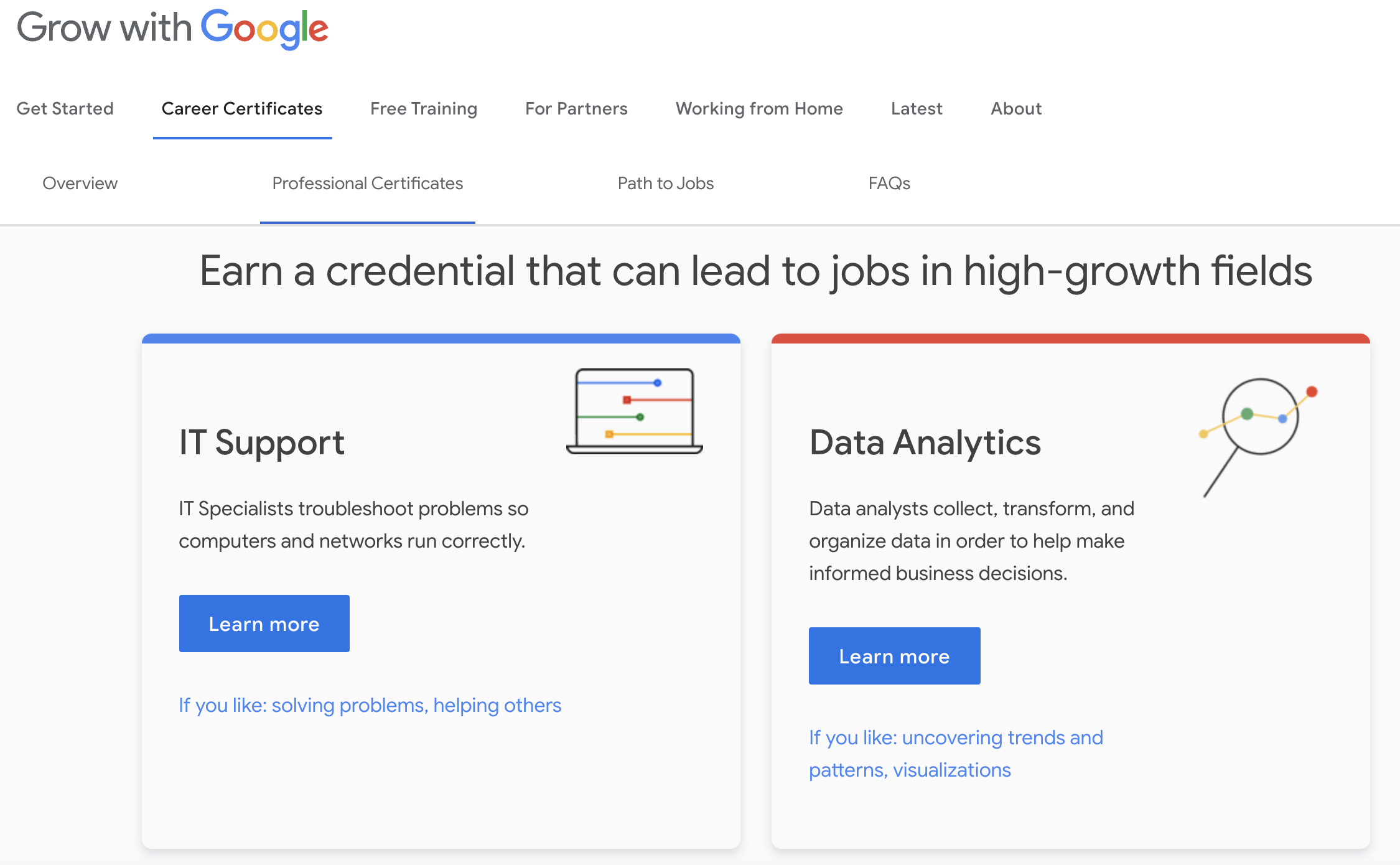Click the IT Support card heading
The height and width of the screenshot is (865, 1400).
[262, 442]
